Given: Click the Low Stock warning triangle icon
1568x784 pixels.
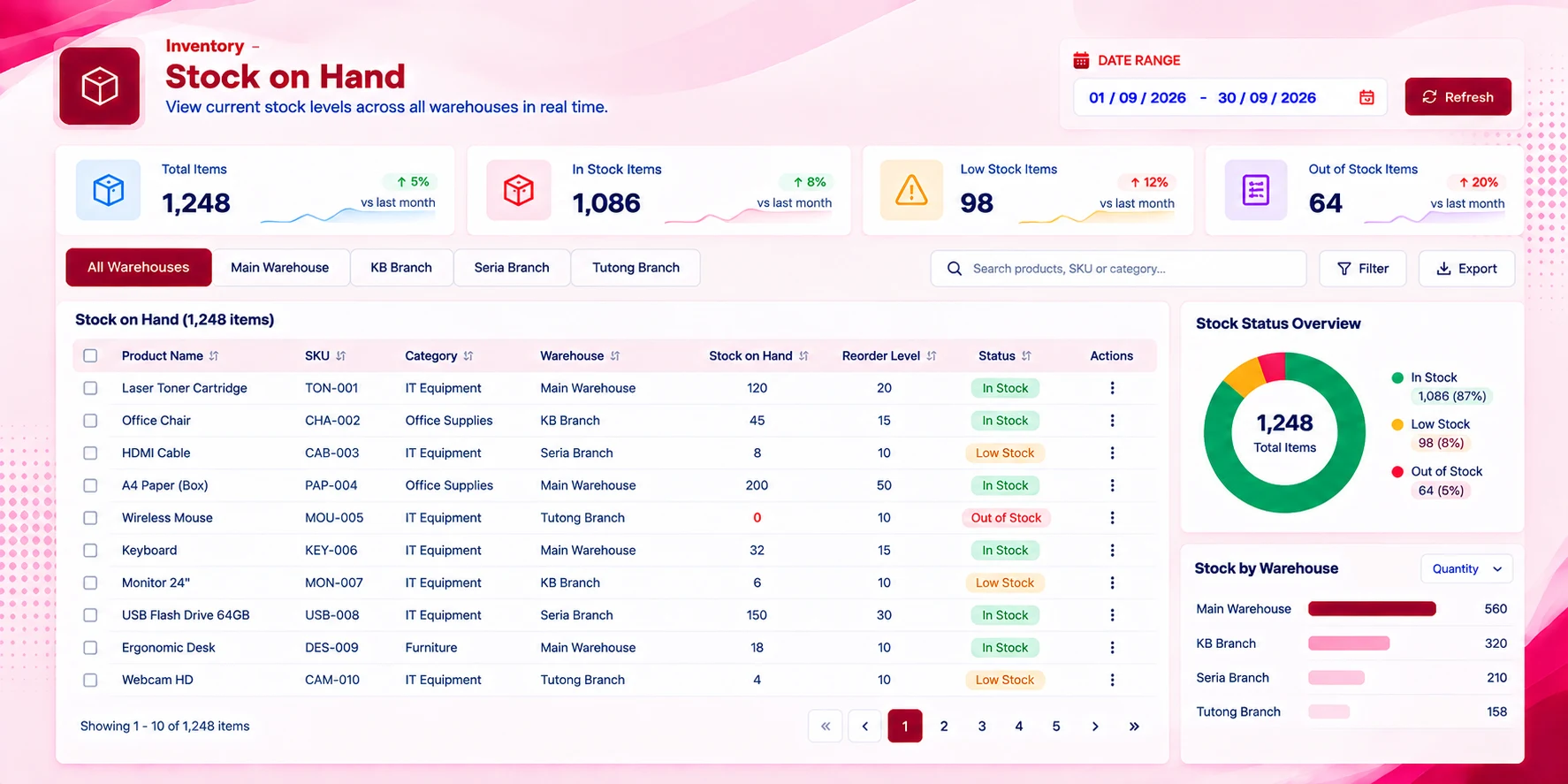Looking at the screenshot, I should [x=911, y=190].
